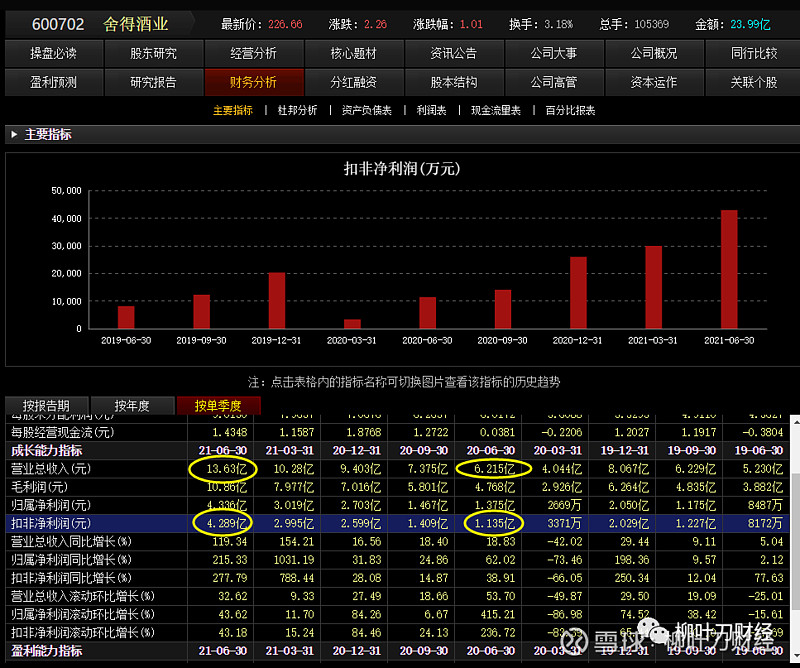Open the 公司高管 tab

click(554, 82)
